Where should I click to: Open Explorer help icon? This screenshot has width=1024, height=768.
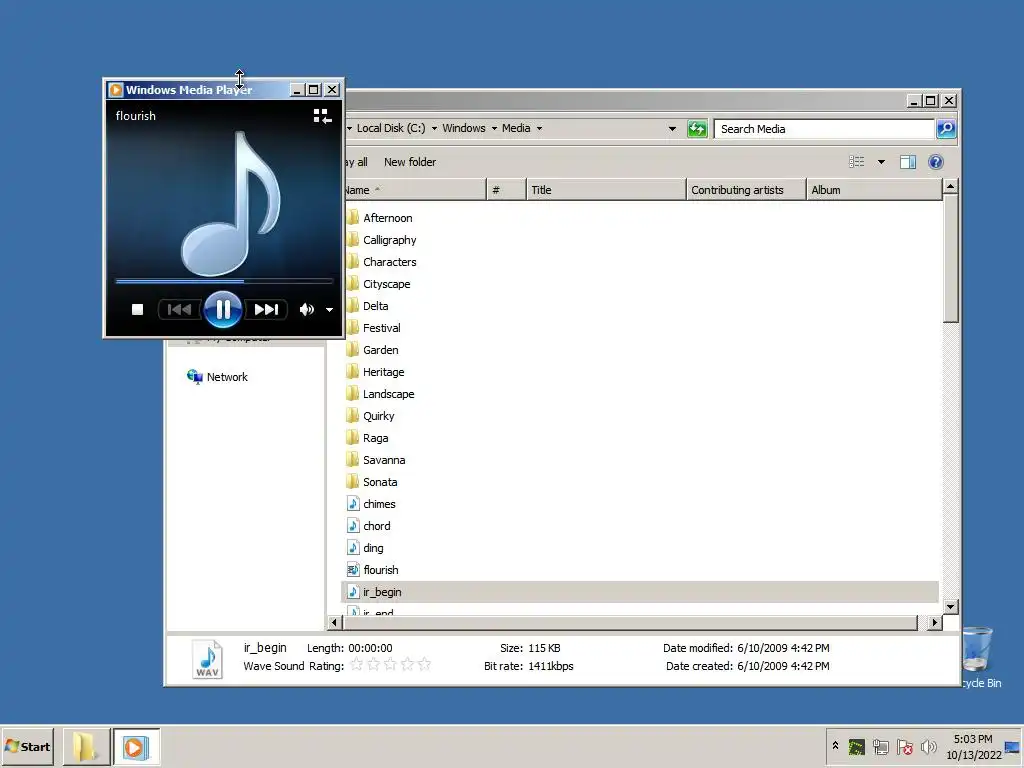point(935,162)
